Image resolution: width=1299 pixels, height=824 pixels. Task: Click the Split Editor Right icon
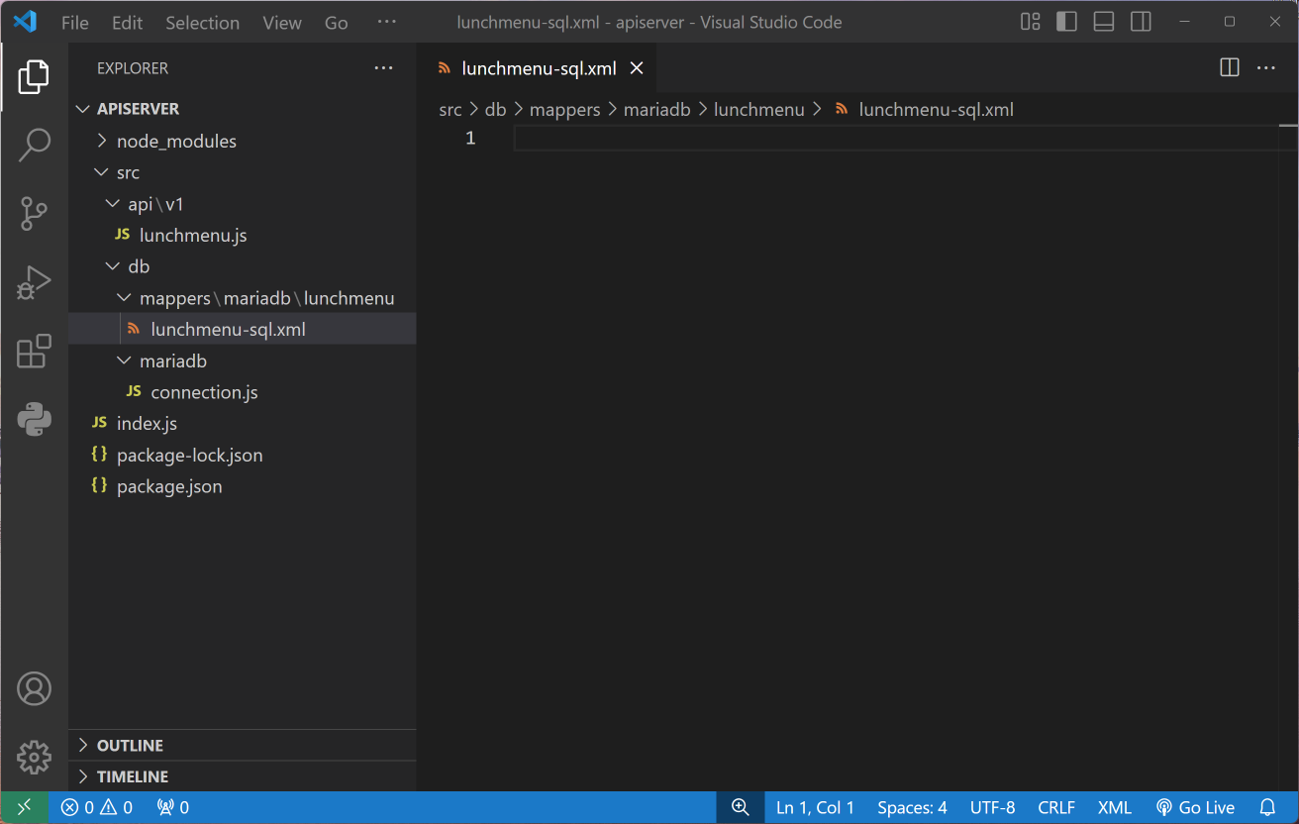click(1230, 68)
